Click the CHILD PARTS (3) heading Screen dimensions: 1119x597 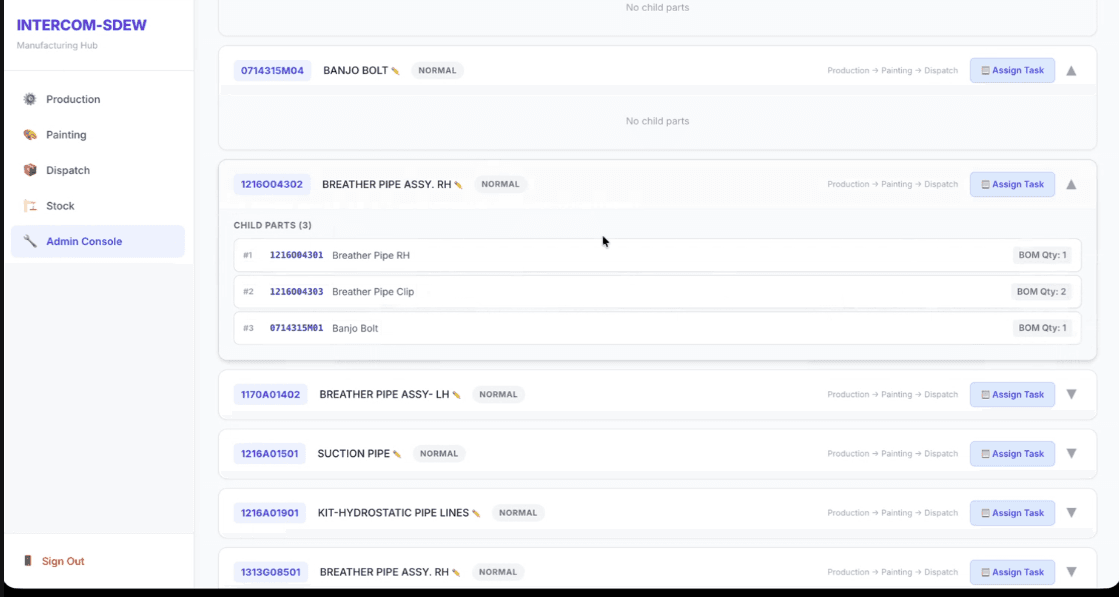point(273,225)
